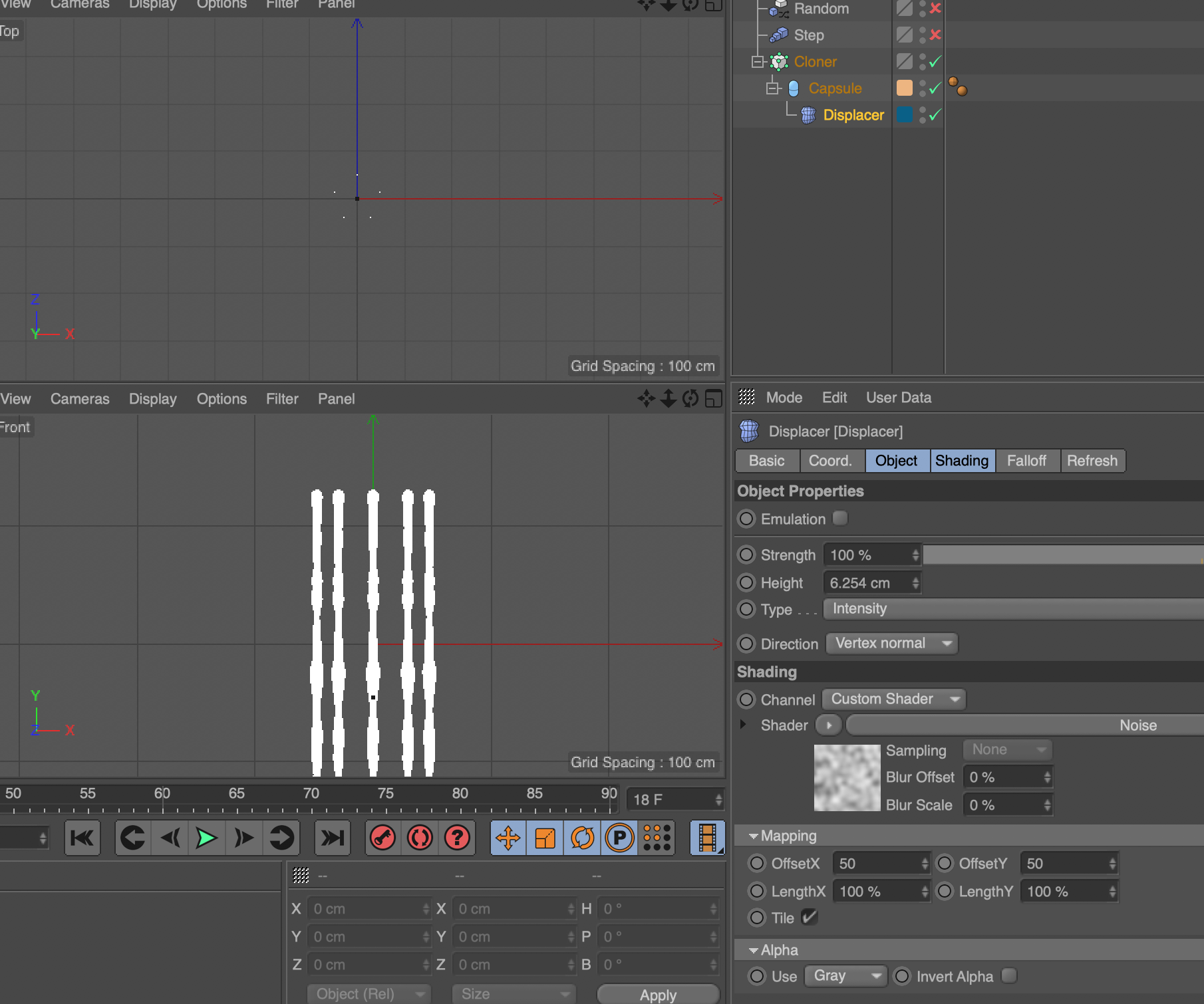This screenshot has width=1204, height=1004.
Task: Click the Capsule's orange color swatch
Action: 903,88
